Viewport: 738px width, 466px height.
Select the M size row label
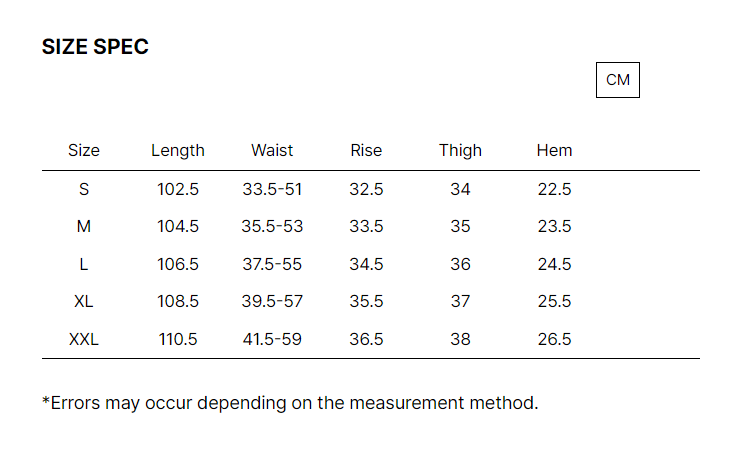(x=84, y=227)
